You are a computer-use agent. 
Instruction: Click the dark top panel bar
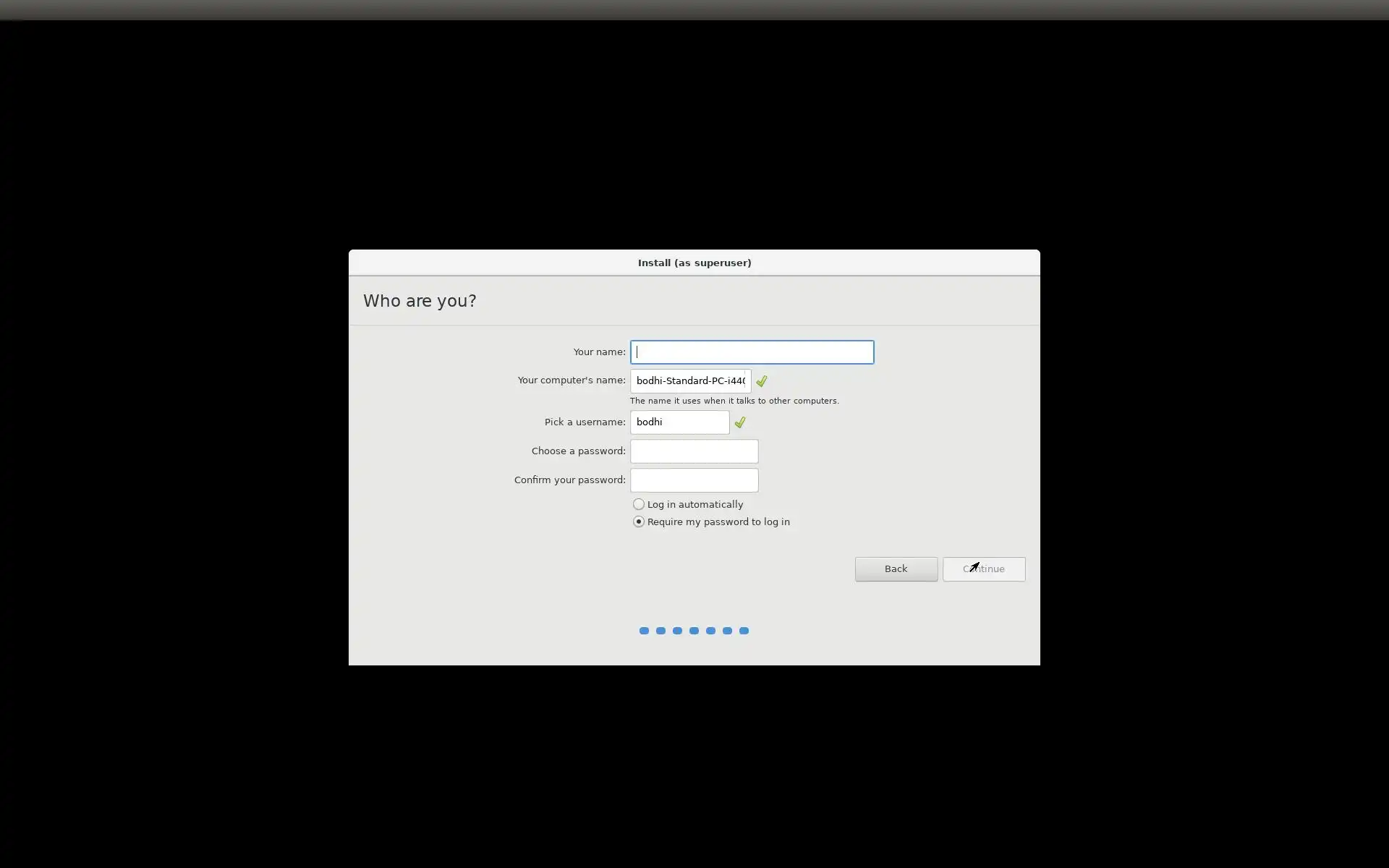(694, 9)
